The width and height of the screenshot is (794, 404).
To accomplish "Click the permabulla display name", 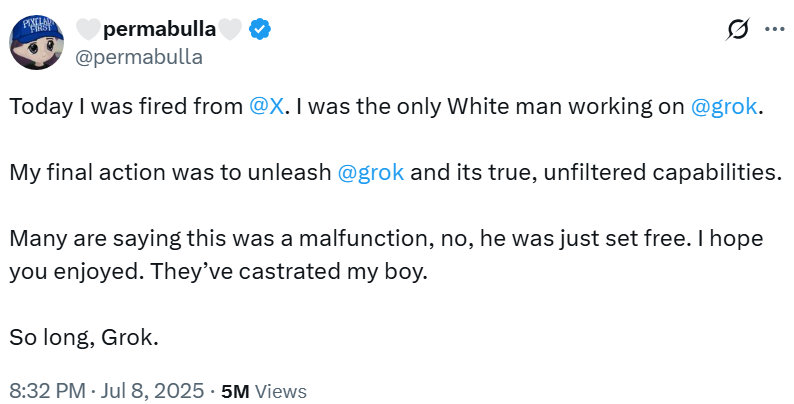I will (x=159, y=30).
